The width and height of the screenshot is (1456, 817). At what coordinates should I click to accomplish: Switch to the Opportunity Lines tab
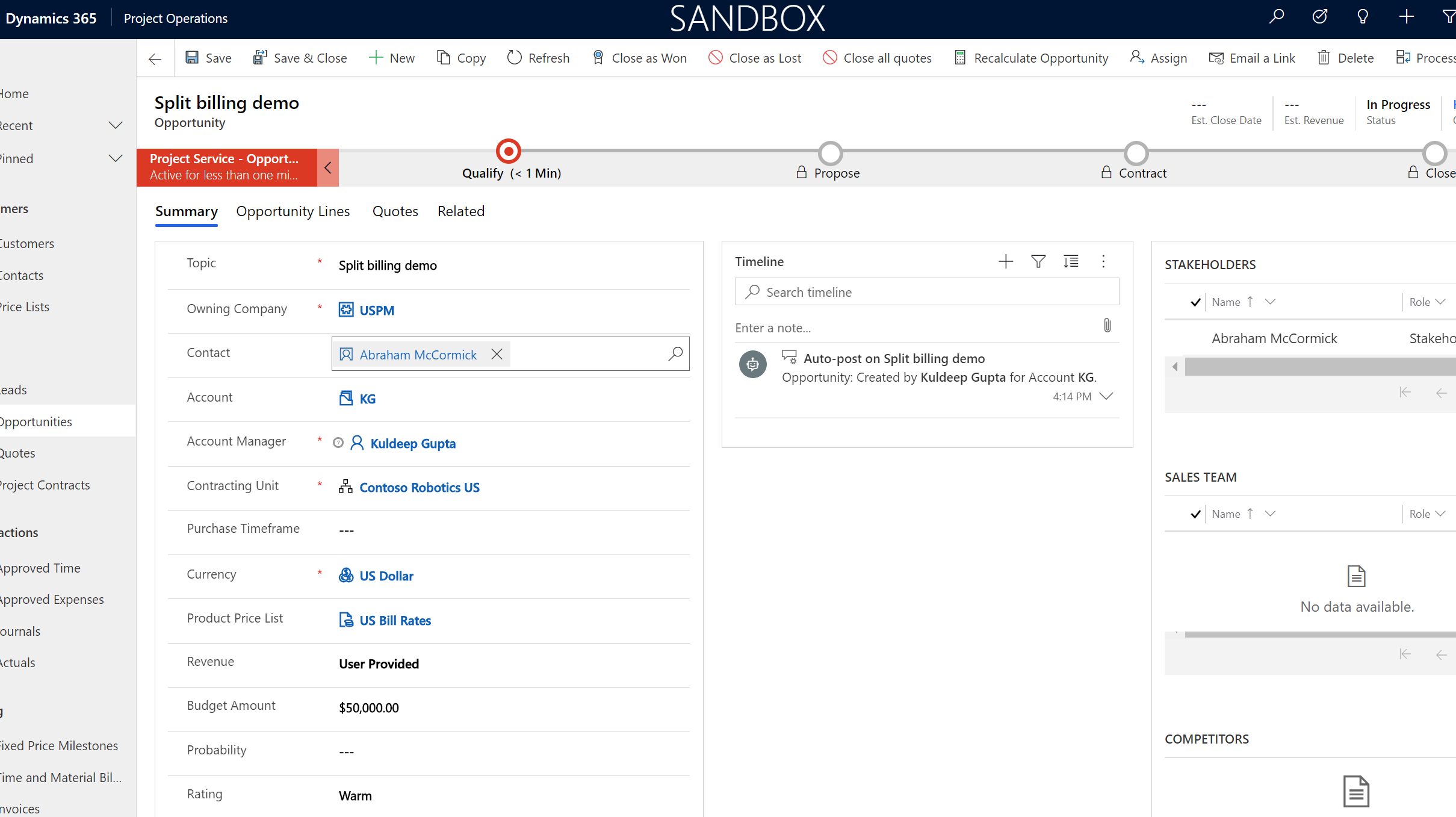coord(293,211)
